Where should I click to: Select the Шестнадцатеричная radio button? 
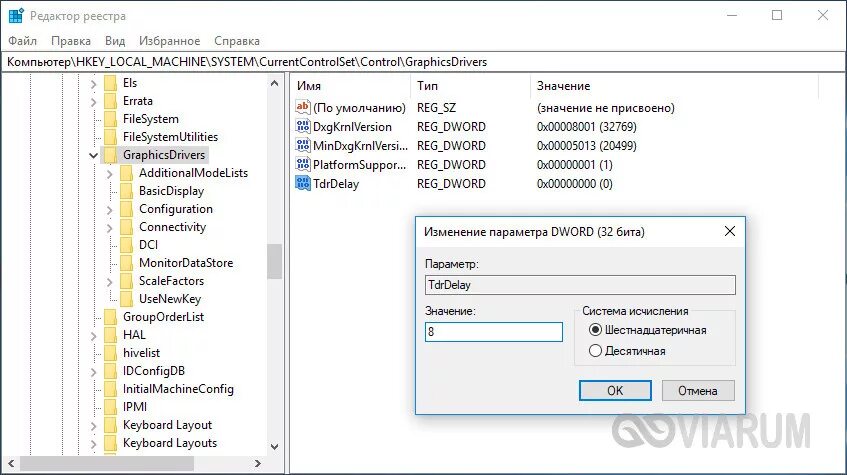point(595,330)
